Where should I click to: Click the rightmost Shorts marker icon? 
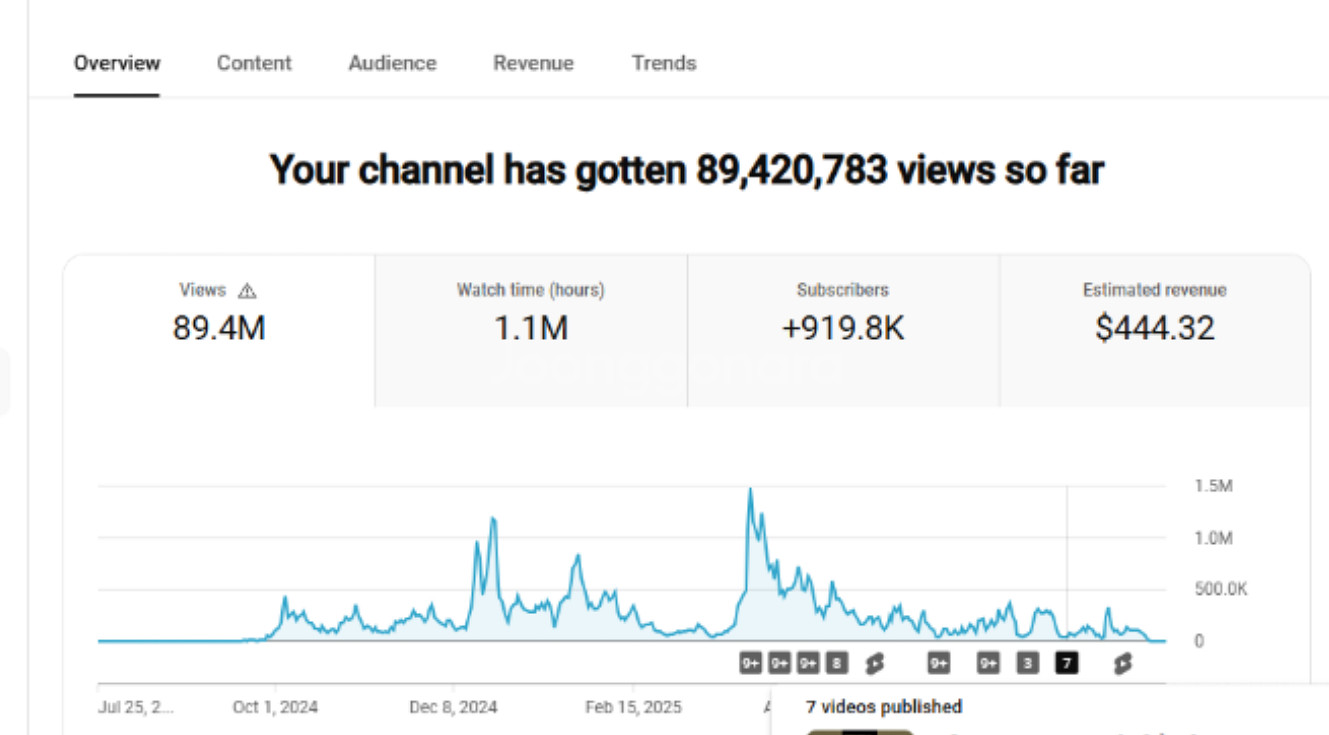1122,662
